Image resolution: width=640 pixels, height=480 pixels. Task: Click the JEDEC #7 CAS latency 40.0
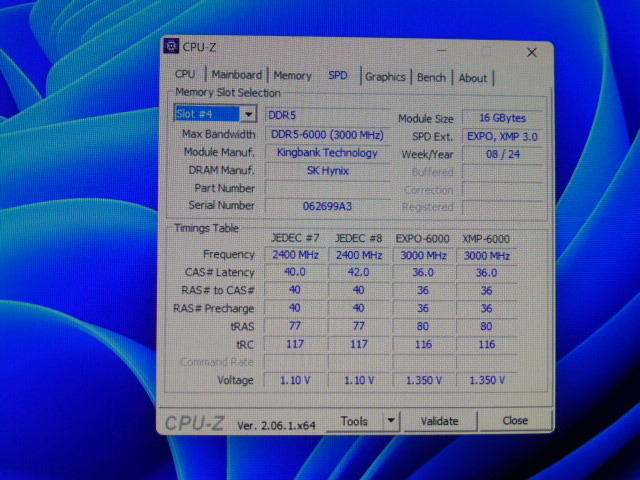[295, 272]
